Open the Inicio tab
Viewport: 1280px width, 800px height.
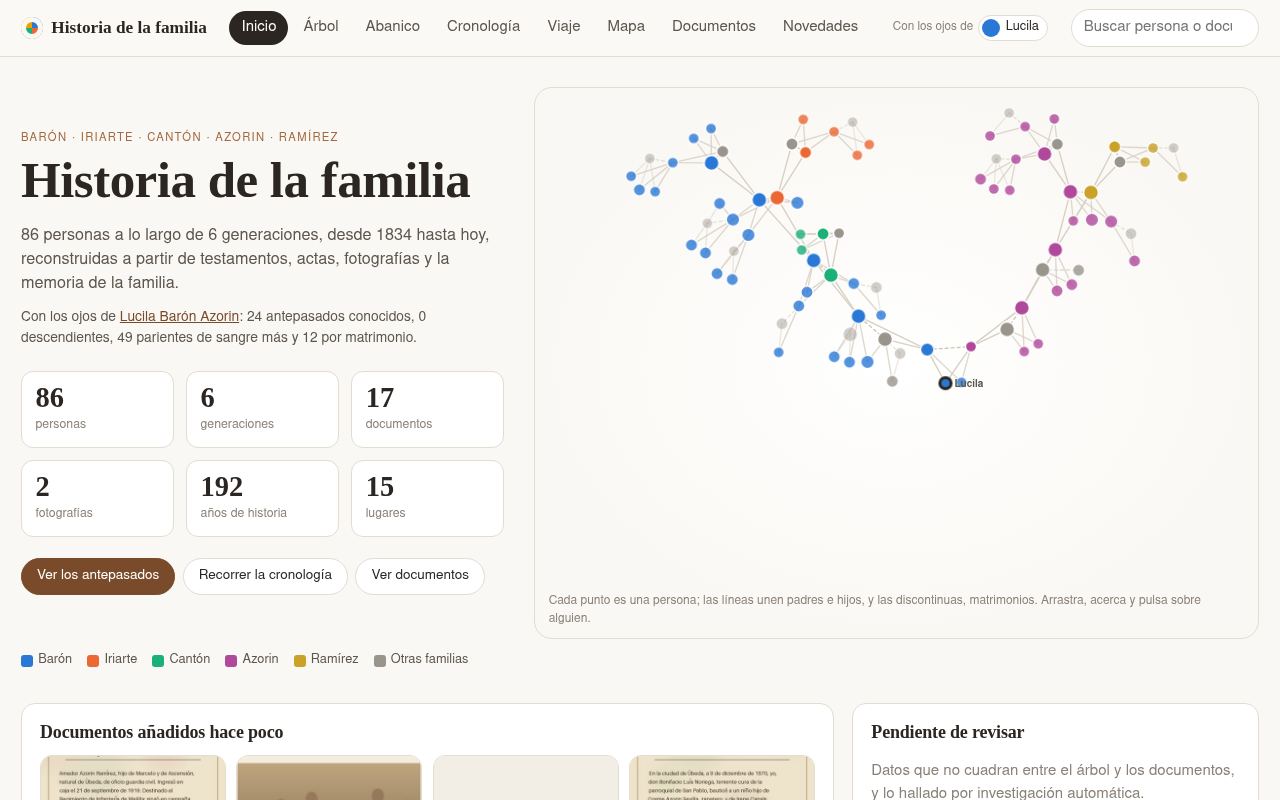258,27
